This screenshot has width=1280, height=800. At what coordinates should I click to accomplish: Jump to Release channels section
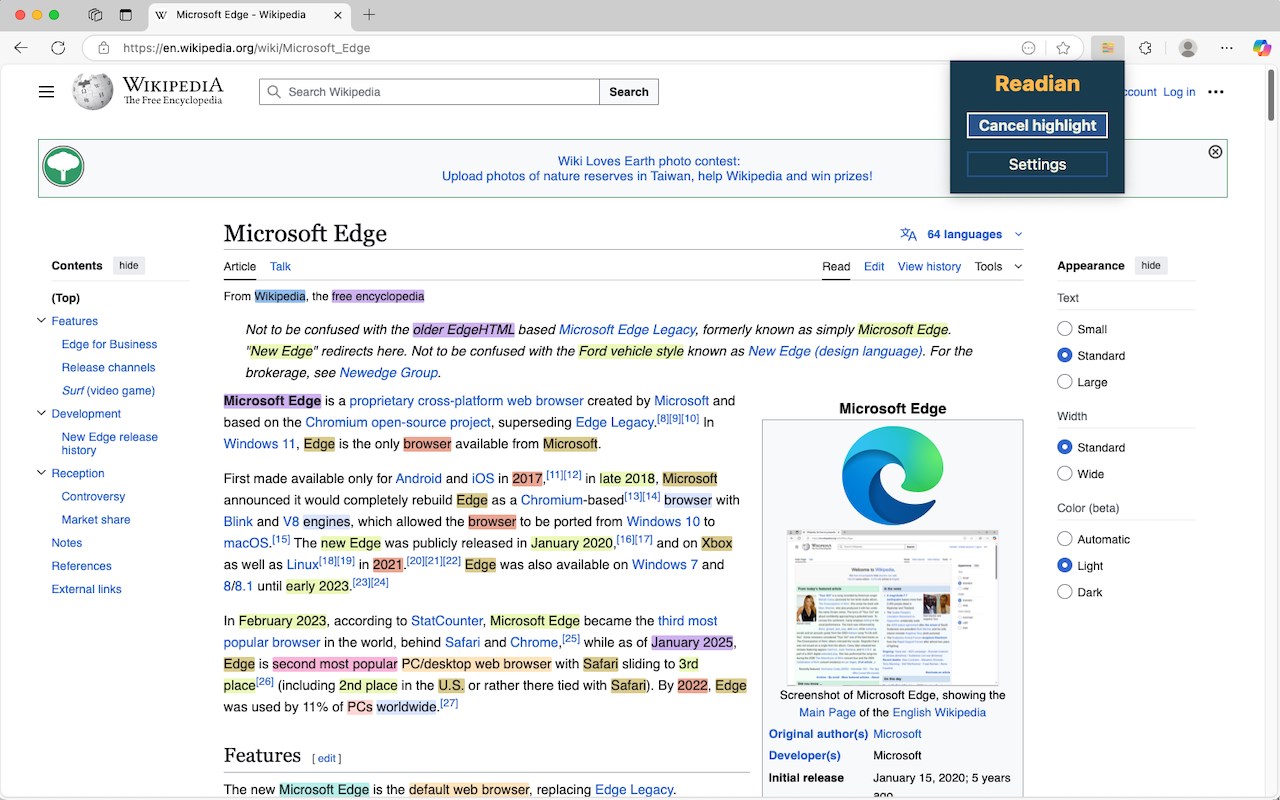tap(108, 367)
